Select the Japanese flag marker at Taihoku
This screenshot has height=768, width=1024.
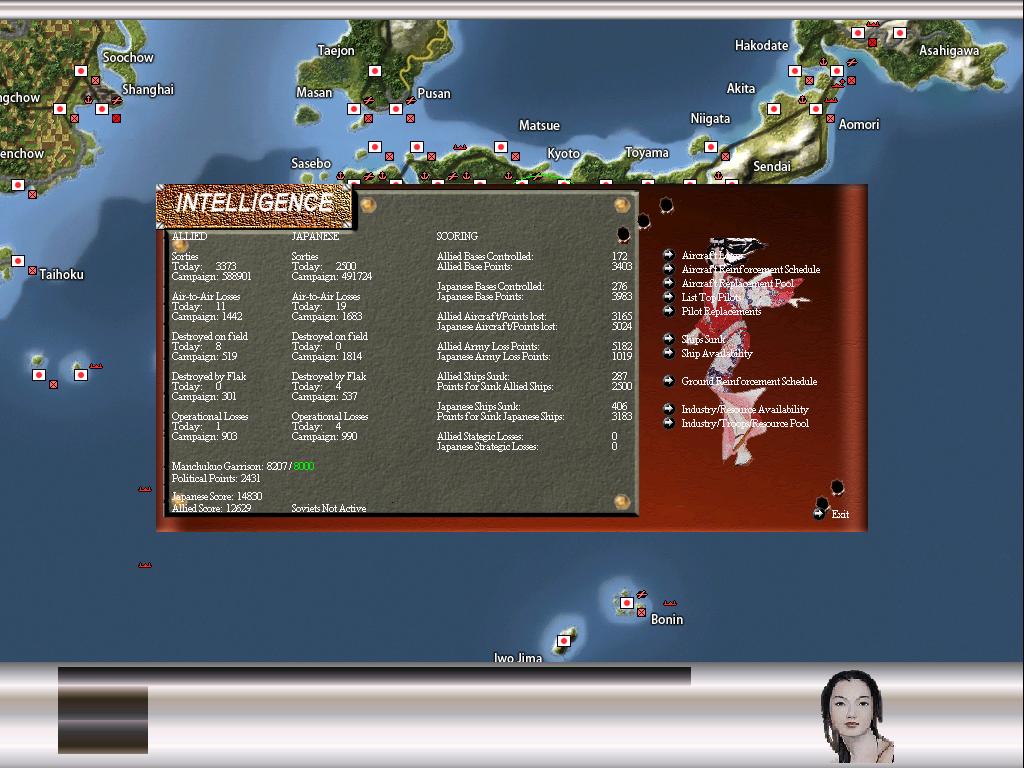[18, 261]
